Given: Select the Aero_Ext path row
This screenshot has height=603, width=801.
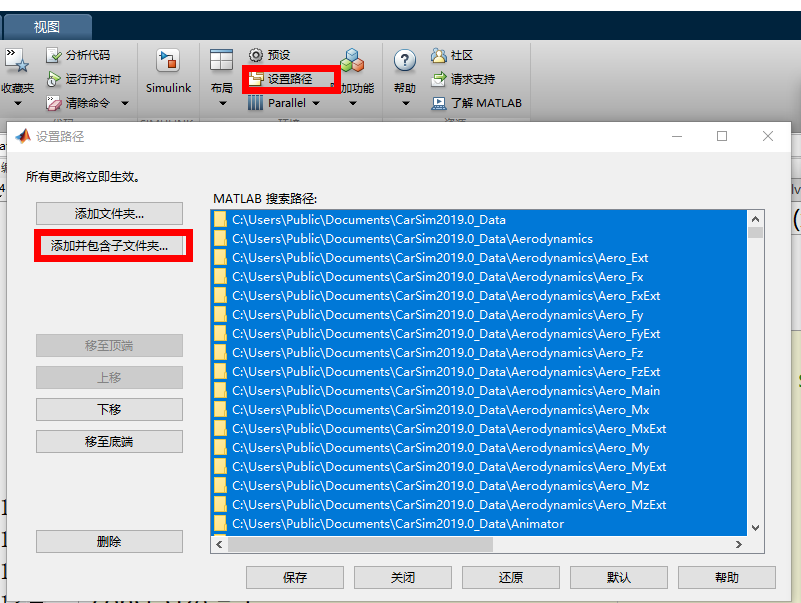Looking at the screenshot, I should (x=479, y=258).
